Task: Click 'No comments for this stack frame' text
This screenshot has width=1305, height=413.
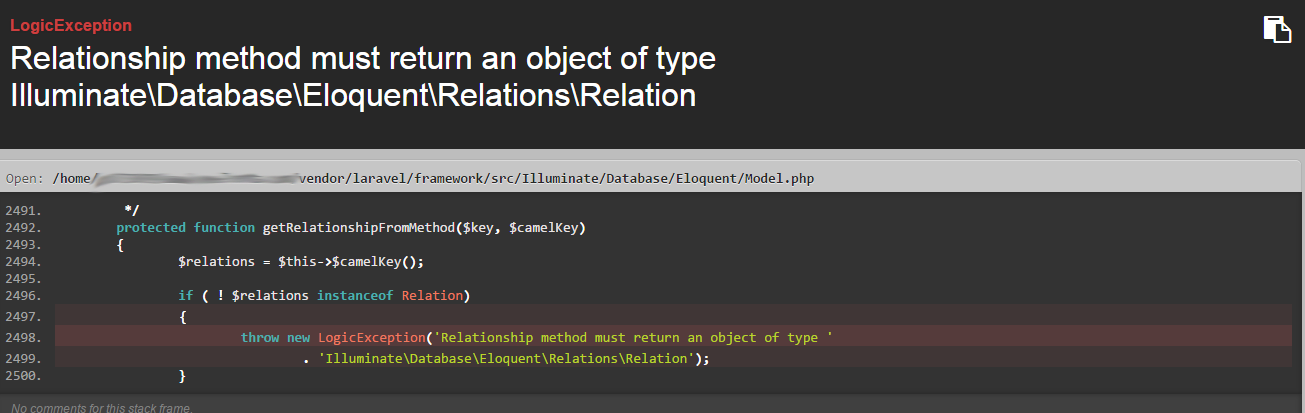Action: coord(102,407)
